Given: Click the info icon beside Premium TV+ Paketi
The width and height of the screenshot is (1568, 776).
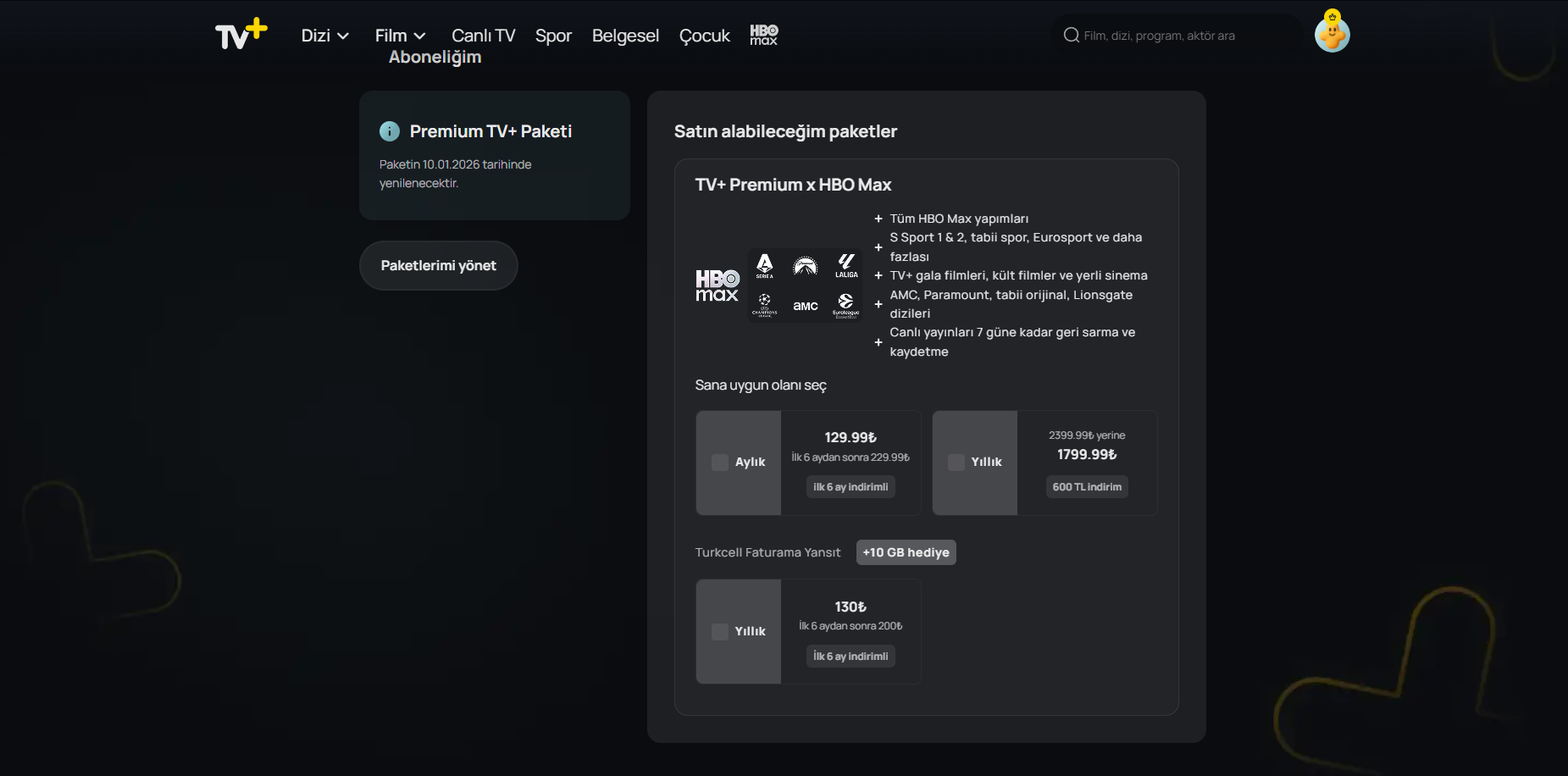Looking at the screenshot, I should pos(390,131).
